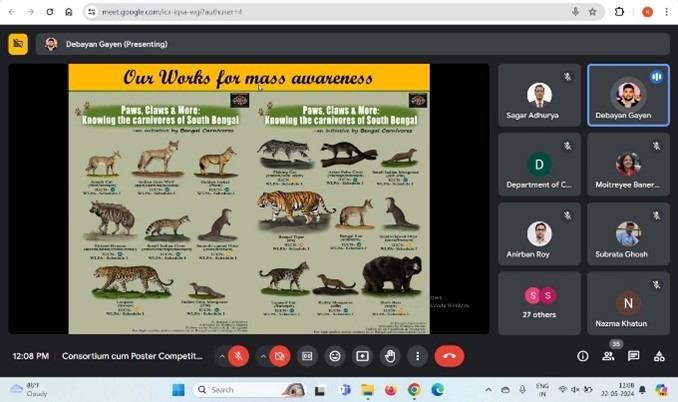Open the meeting details info icon
The image size is (678, 402).
[583, 356]
